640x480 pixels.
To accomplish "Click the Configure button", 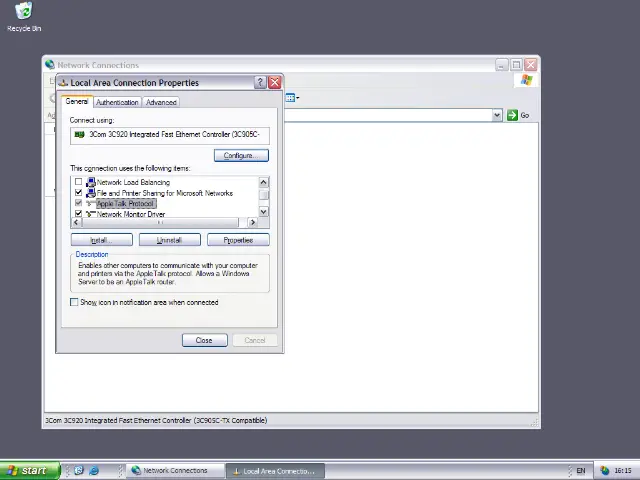I will coord(241,156).
